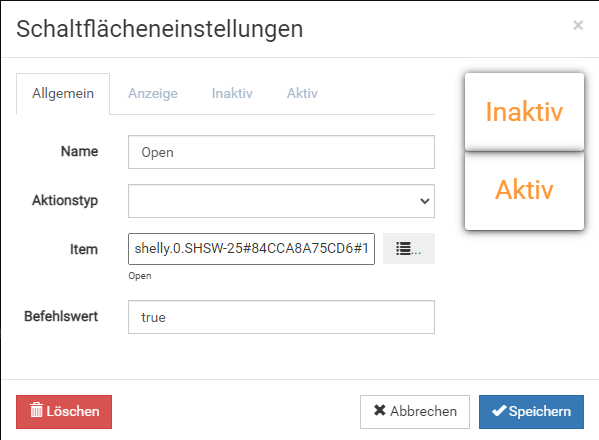The width and height of the screenshot is (599, 440).
Task: Click the chevron arrow in the Aktionstyp combo box
Action: pos(425,201)
